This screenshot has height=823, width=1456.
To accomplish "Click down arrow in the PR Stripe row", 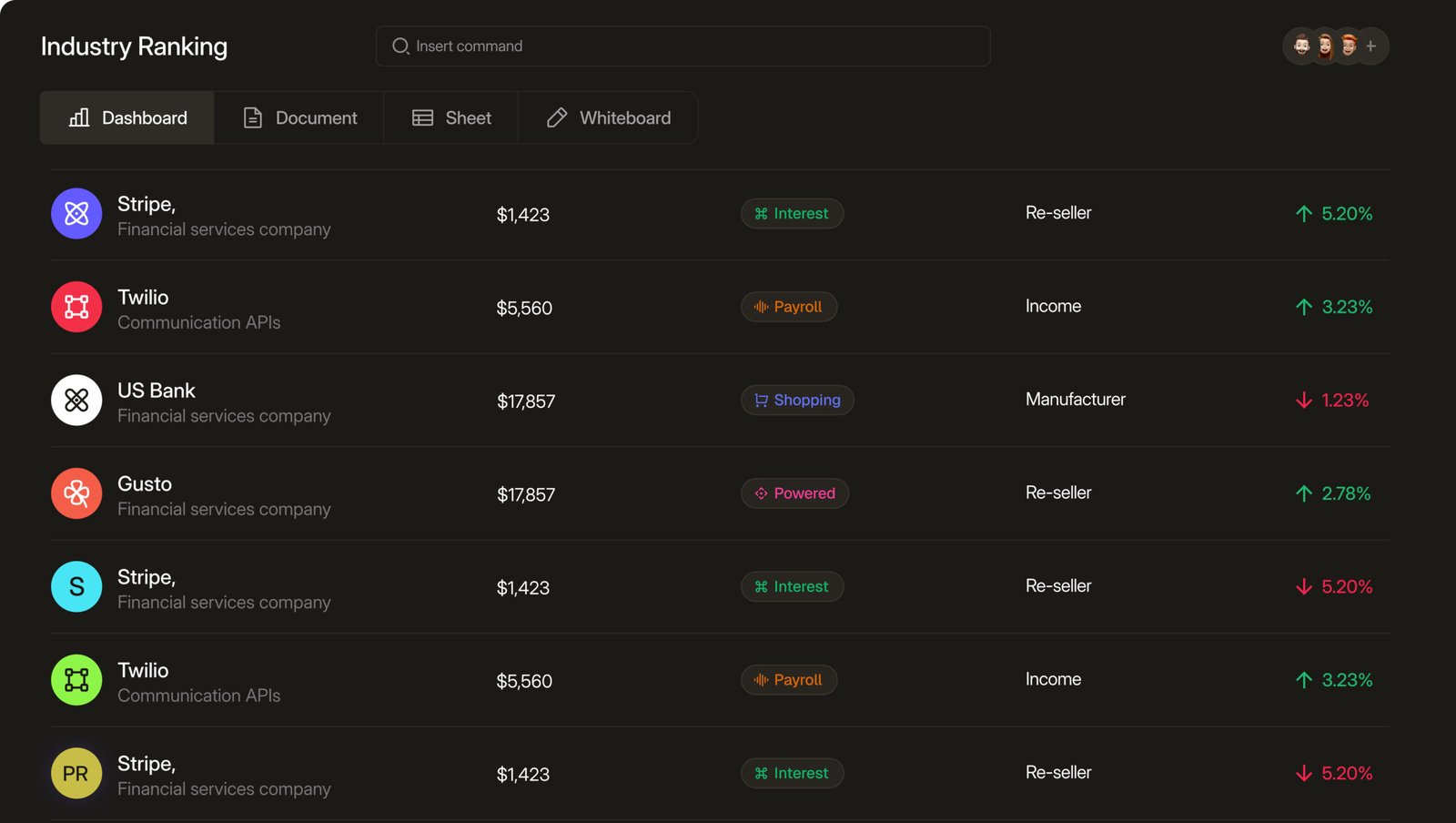I will coord(1304,773).
